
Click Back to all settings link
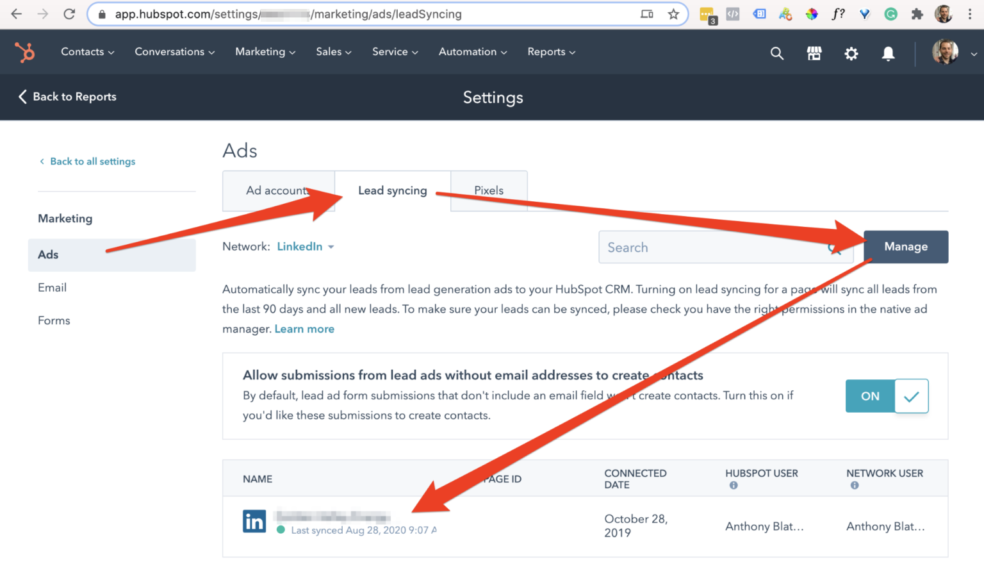(x=87, y=161)
